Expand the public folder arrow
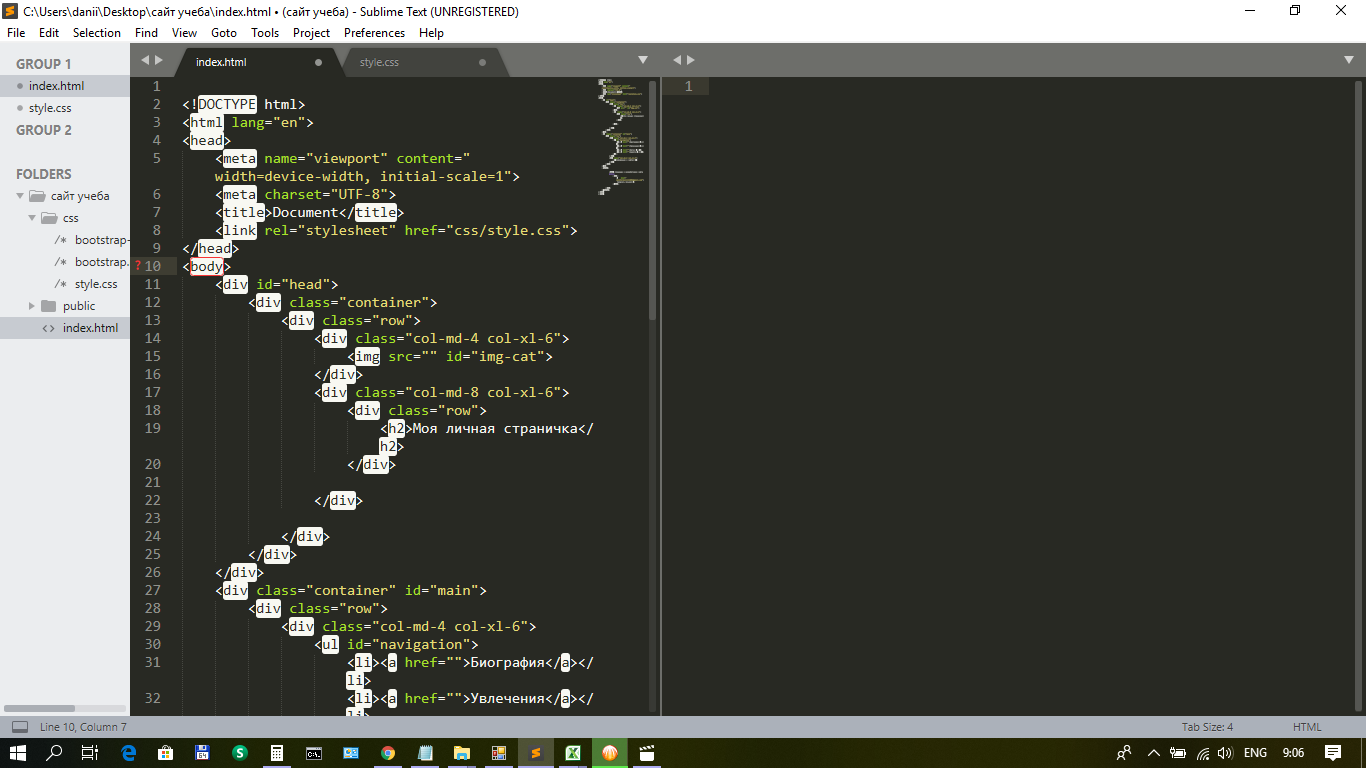 (32, 306)
